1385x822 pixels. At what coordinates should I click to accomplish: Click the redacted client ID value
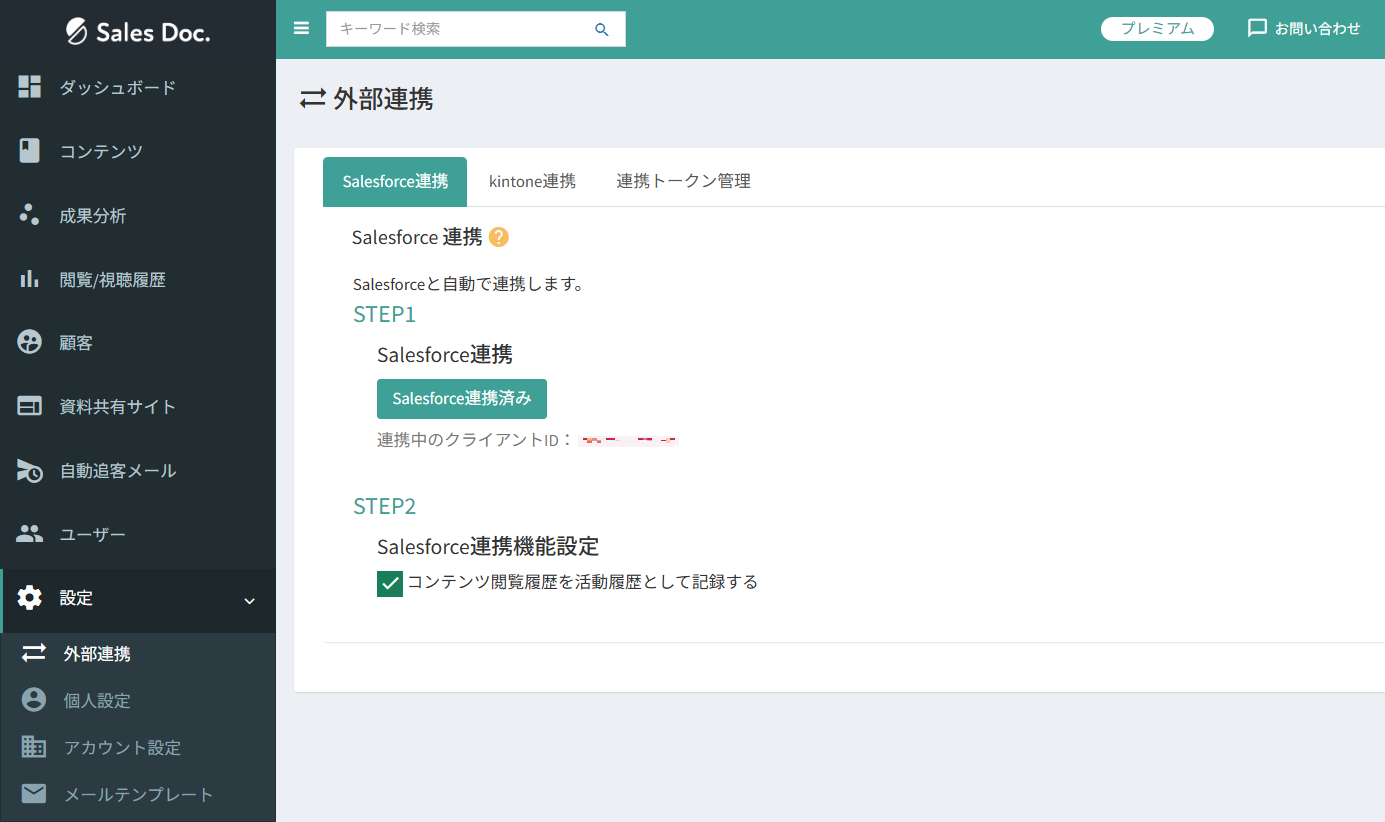628,440
